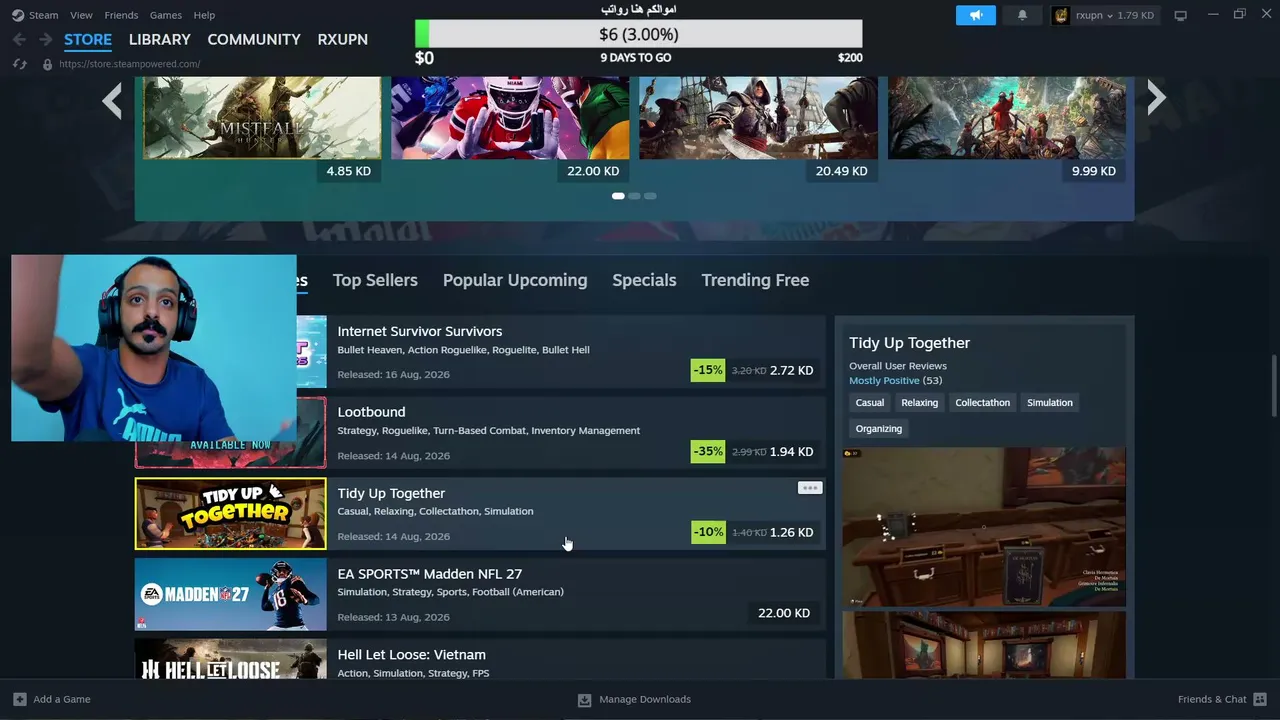
Task: Open the first Tidy Up Together screenshot
Action: 984,527
